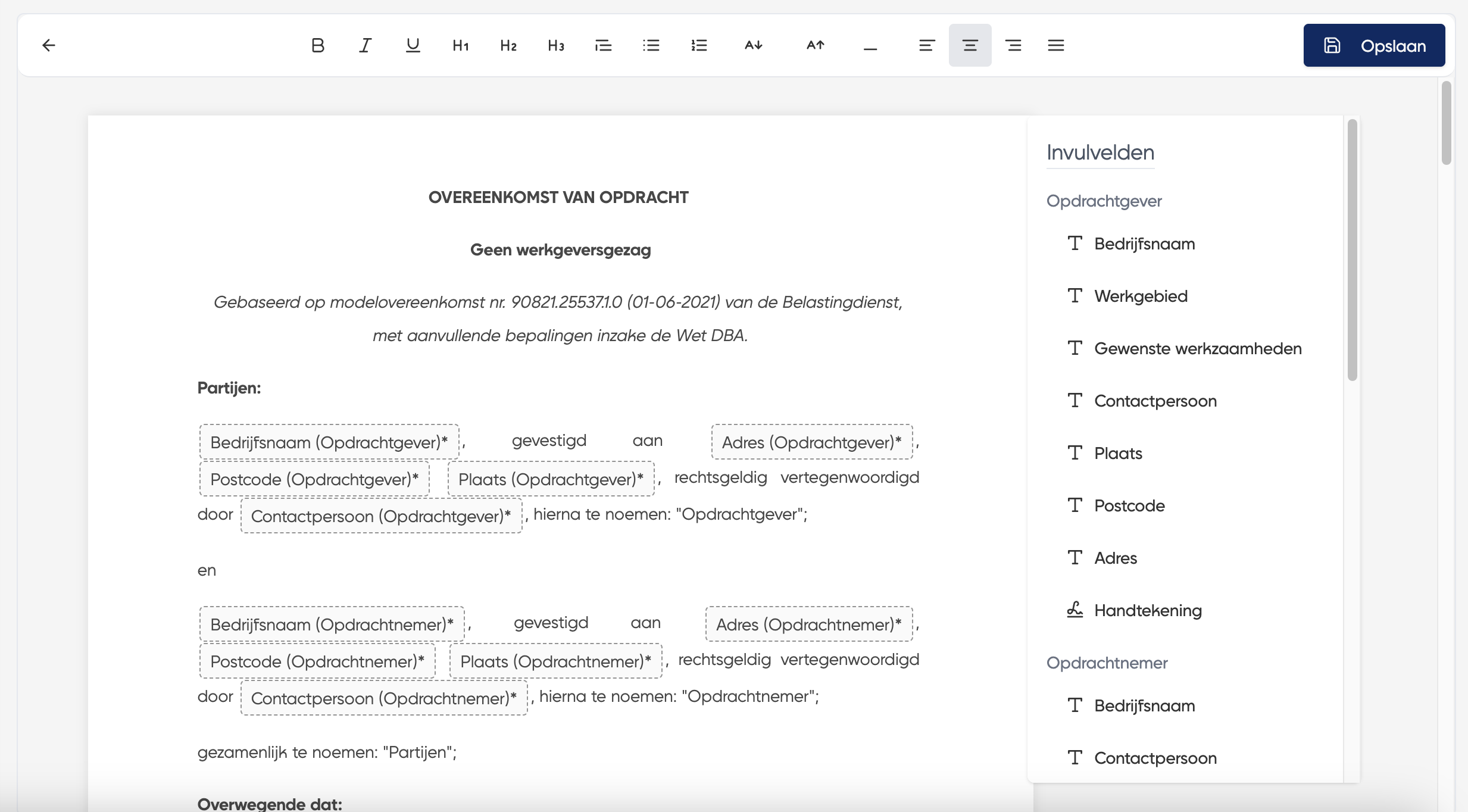This screenshot has height=812, width=1468.
Task: Toggle underline formatting
Action: pos(413,45)
